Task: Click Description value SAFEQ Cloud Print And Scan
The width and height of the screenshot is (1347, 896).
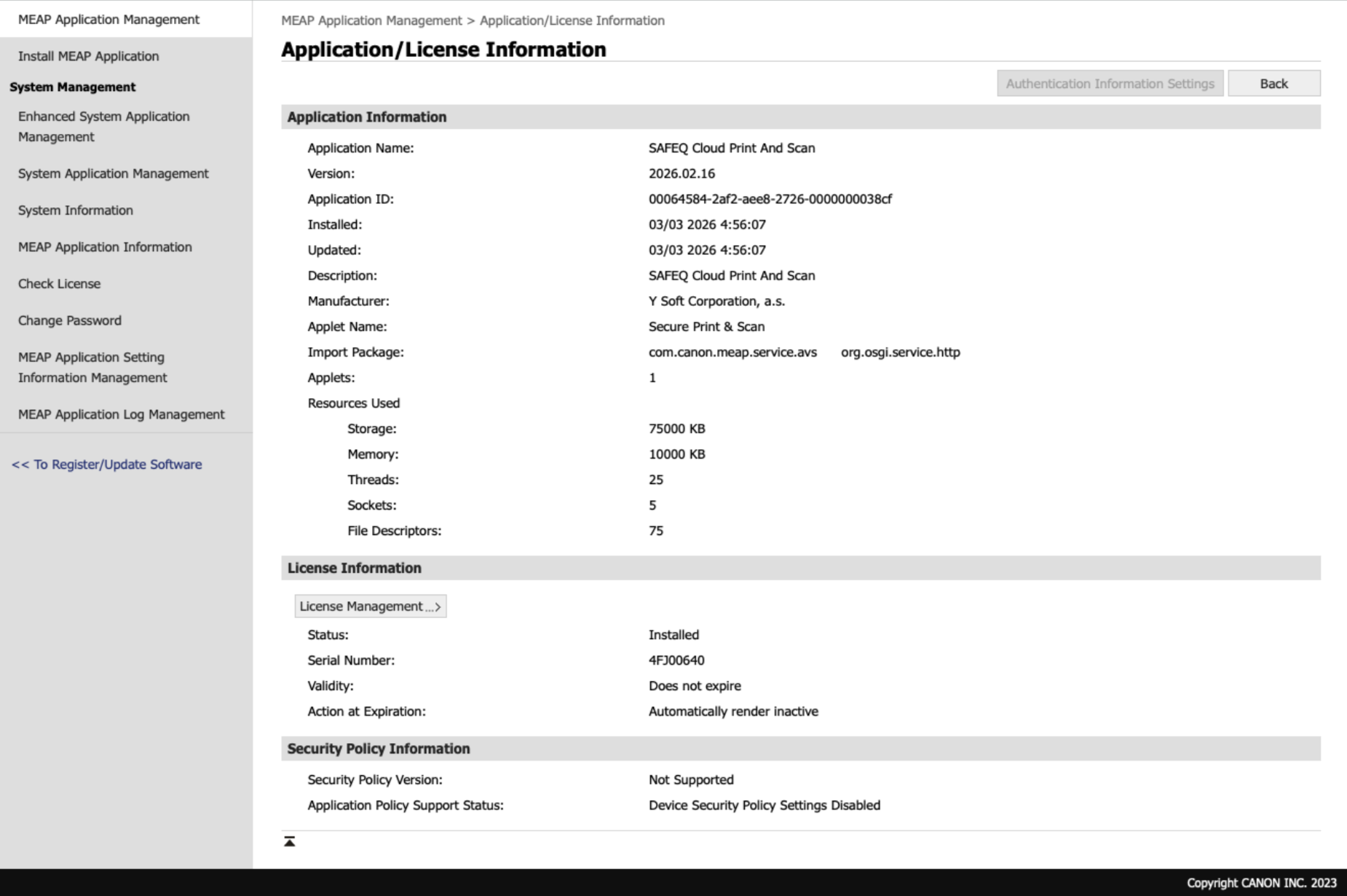Action: (732, 275)
